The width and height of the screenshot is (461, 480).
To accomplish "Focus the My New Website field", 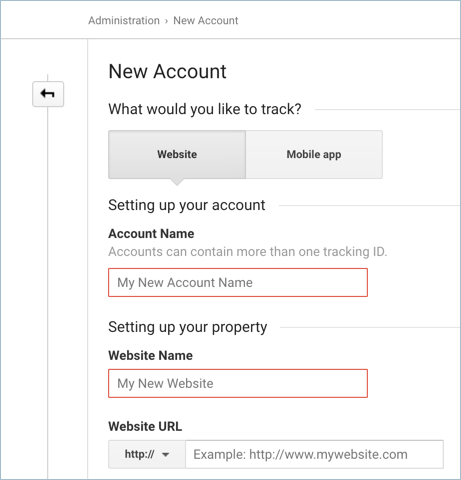I will coord(238,383).
